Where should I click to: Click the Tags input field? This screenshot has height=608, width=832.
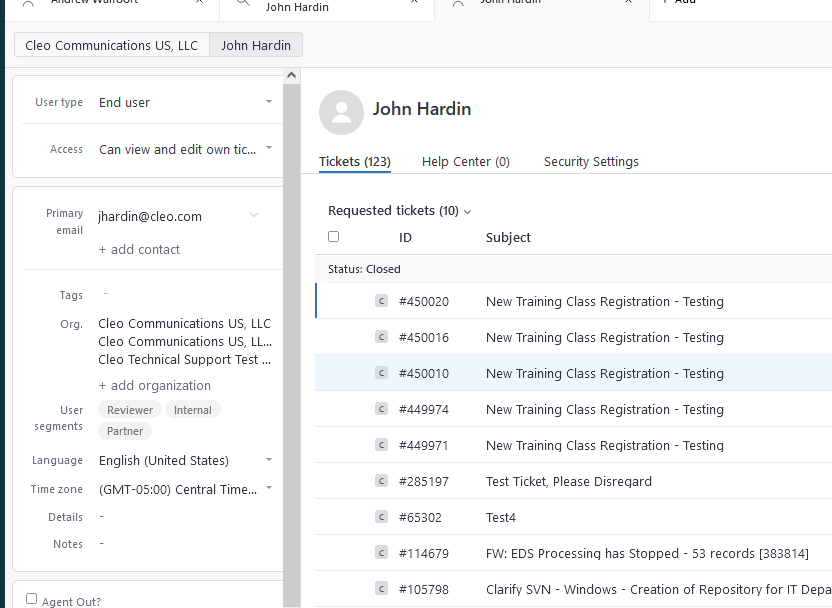[x=186, y=294]
